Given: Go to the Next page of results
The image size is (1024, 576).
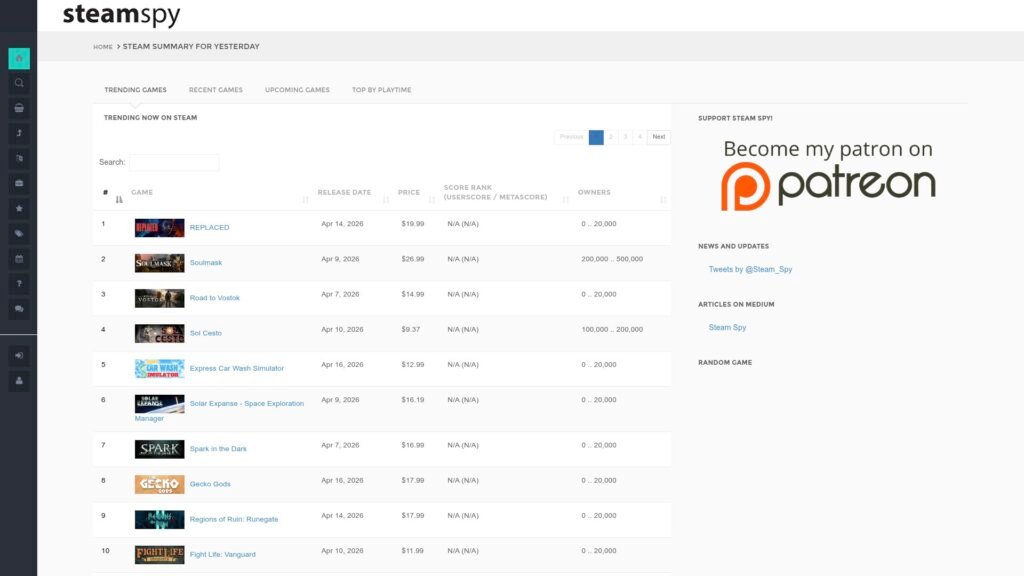Looking at the screenshot, I should [658, 137].
